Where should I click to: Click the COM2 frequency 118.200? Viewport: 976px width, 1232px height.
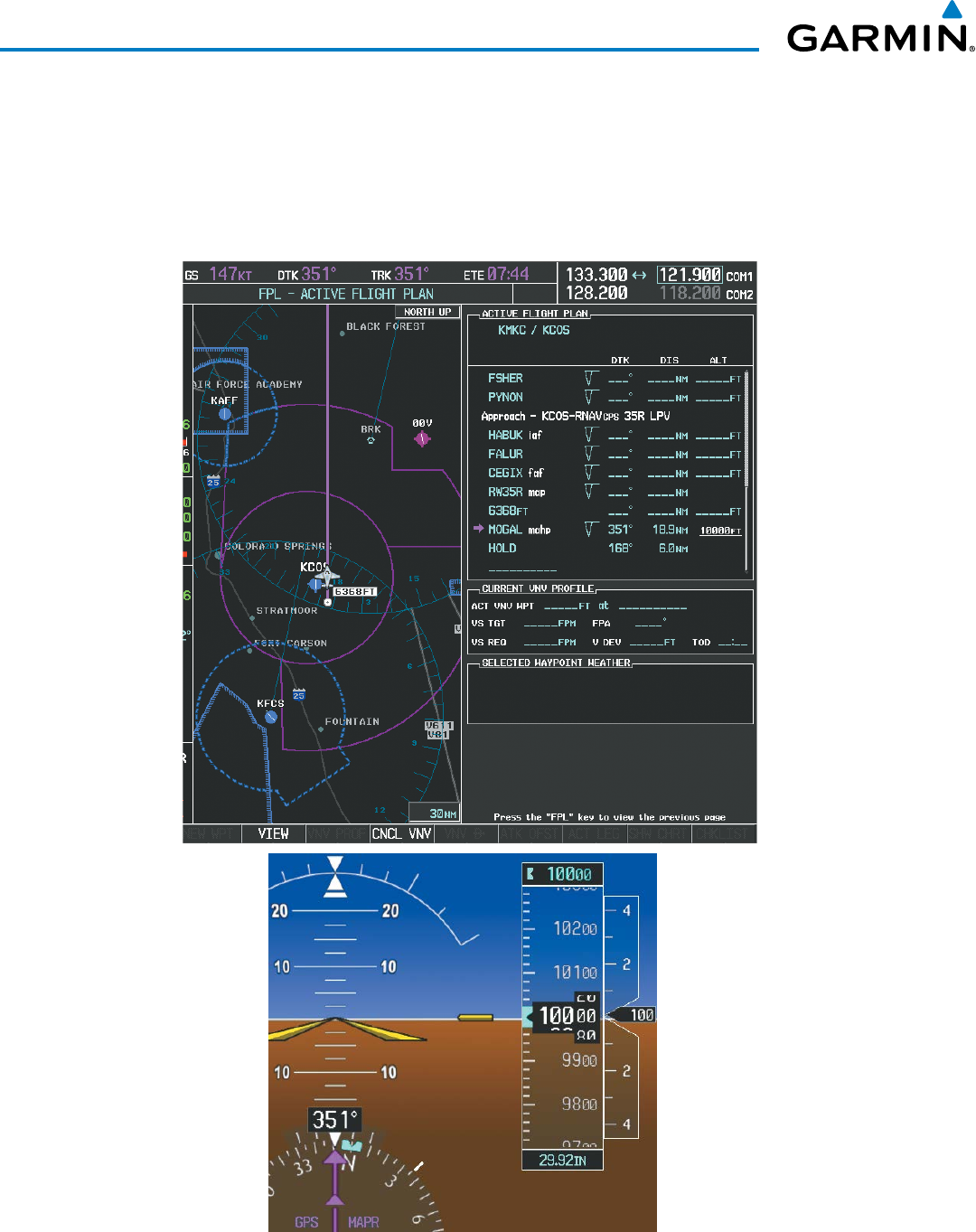tap(690, 293)
